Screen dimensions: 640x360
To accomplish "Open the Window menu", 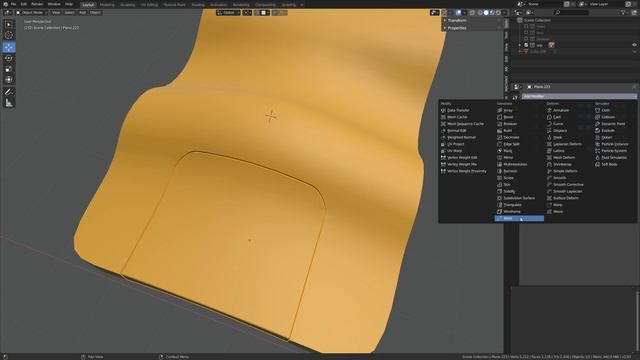I will pyautogui.click(x=54, y=4).
